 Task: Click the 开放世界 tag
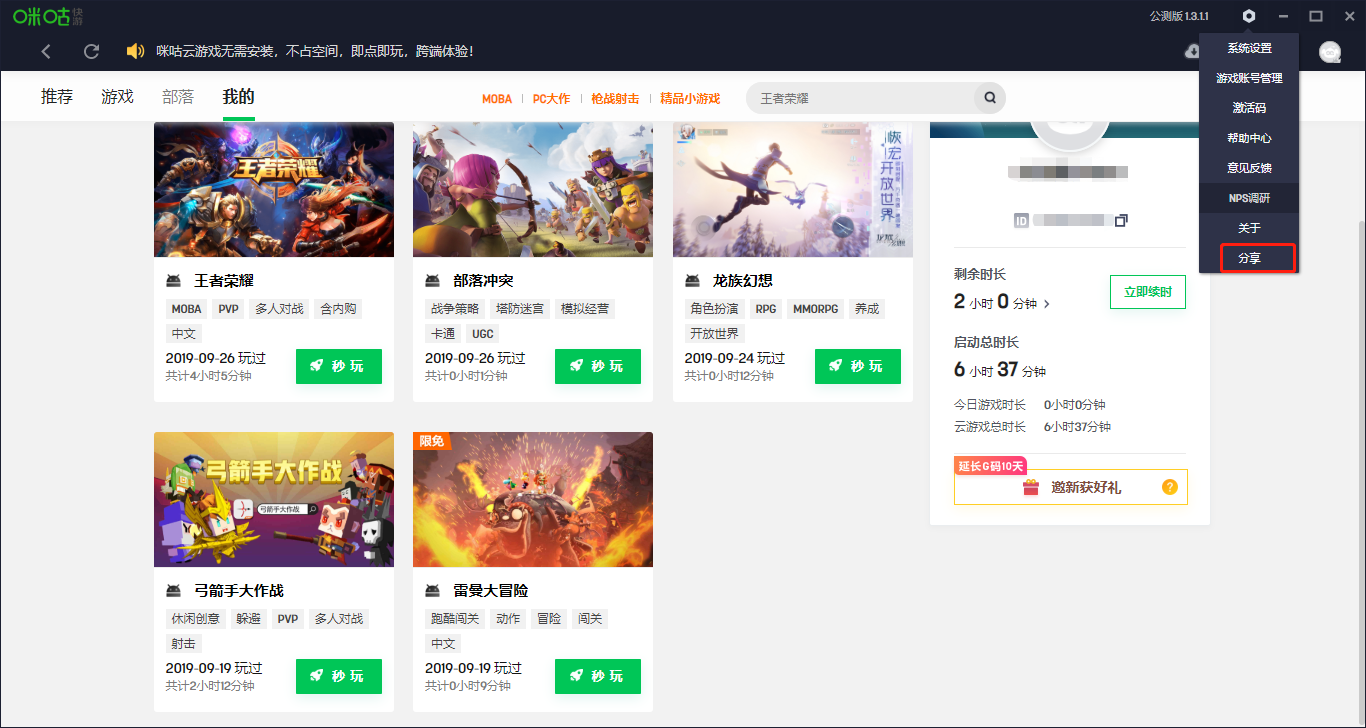coord(715,334)
